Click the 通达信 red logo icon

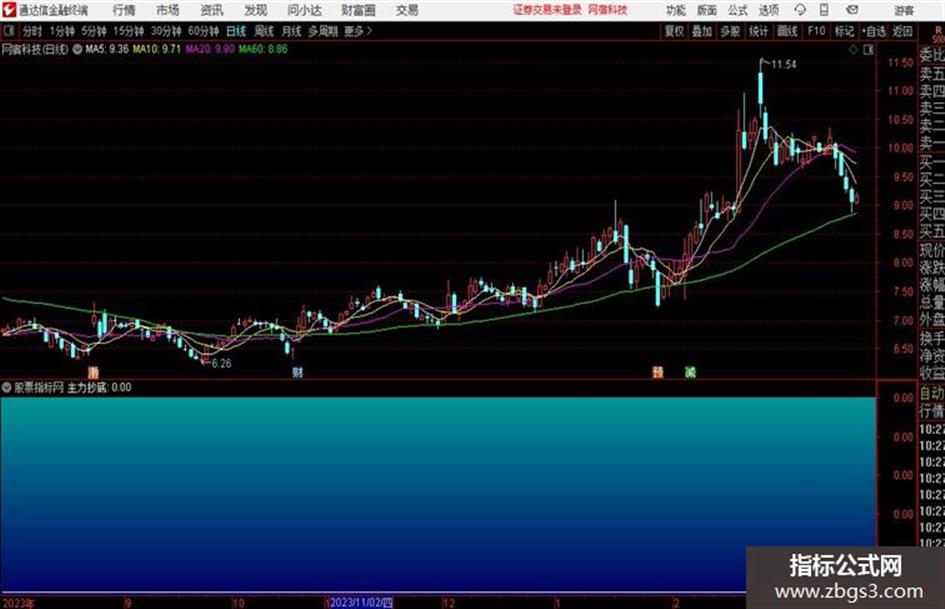pyautogui.click(x=8, y=10)
